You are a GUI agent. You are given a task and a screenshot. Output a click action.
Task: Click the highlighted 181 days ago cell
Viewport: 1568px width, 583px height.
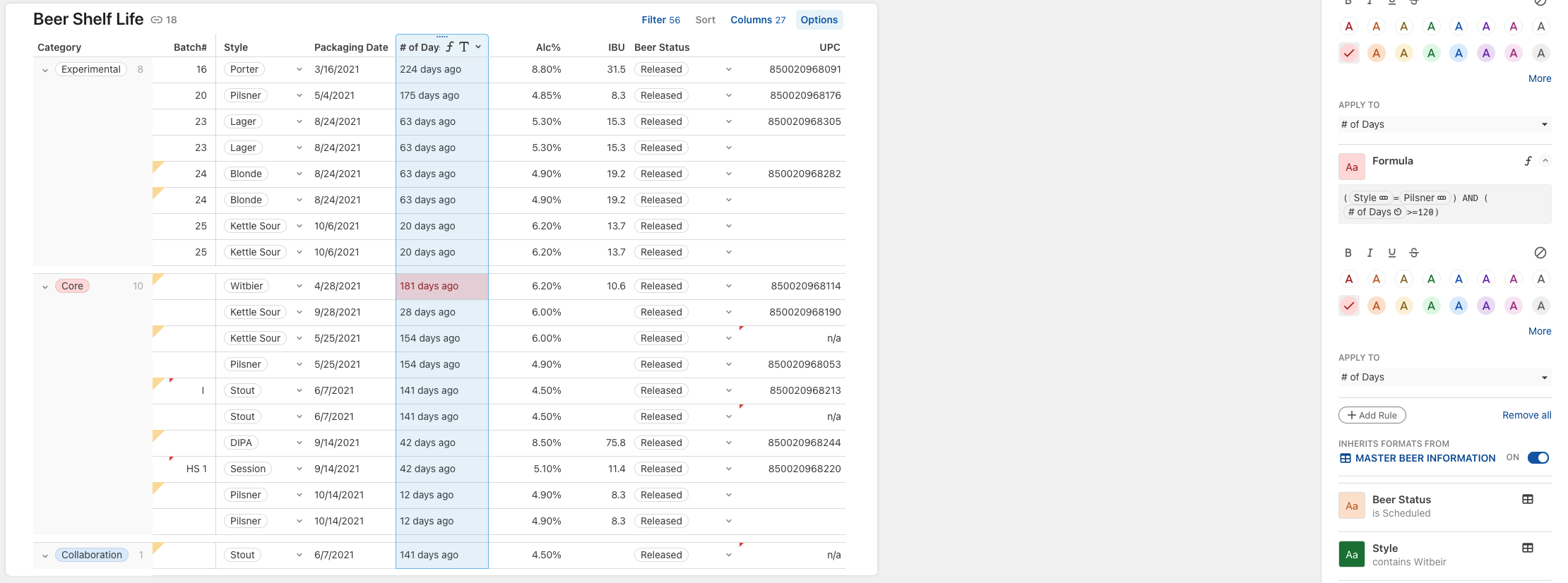(x=442, y=286)
